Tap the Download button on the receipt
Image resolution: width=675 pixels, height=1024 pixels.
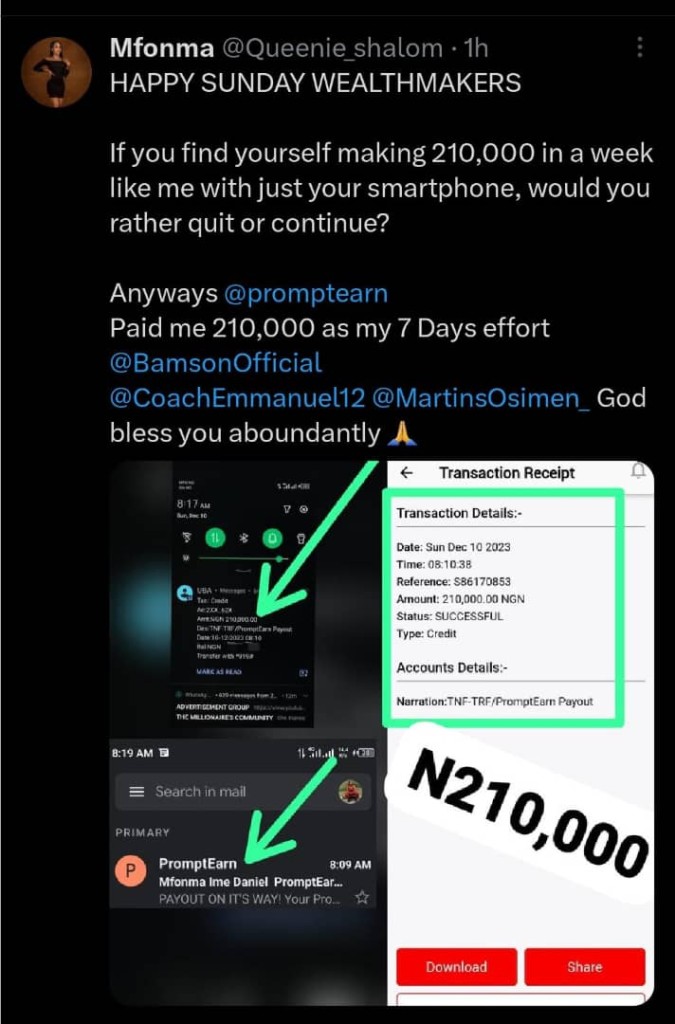[456, 967]
